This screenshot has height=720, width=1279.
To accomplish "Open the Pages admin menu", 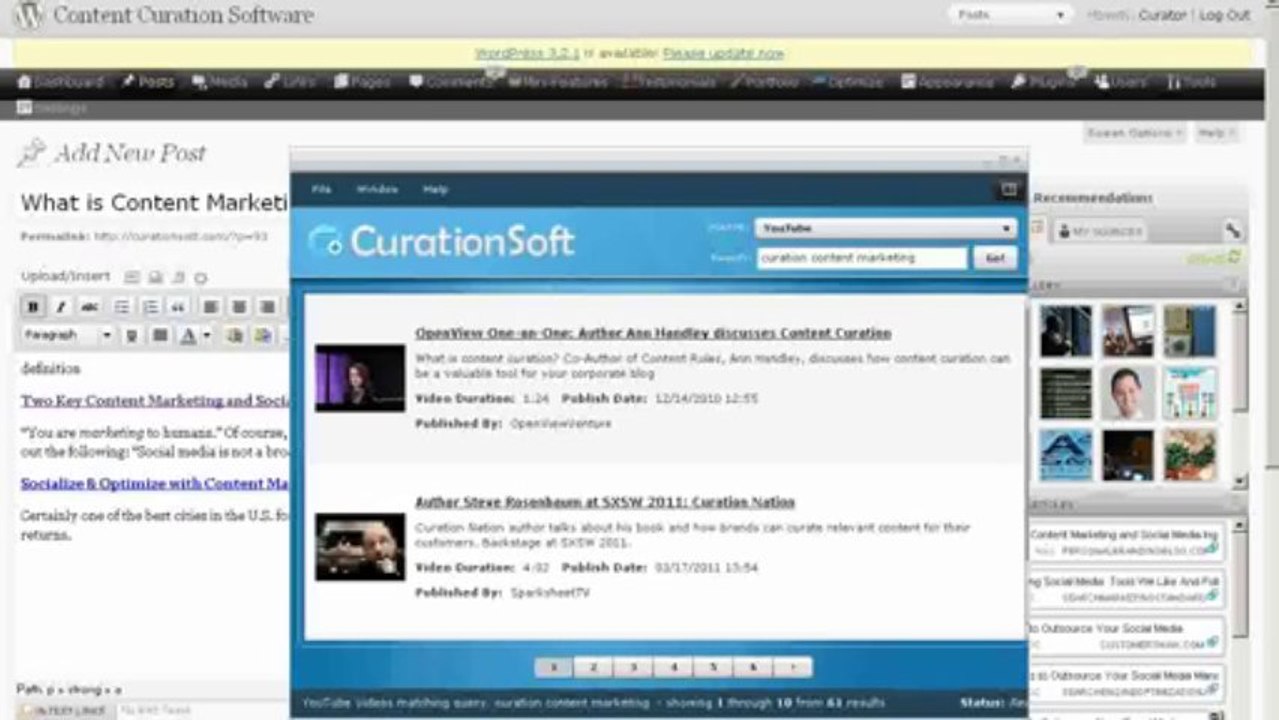I will pyautogui.click(x=362, y=82).
